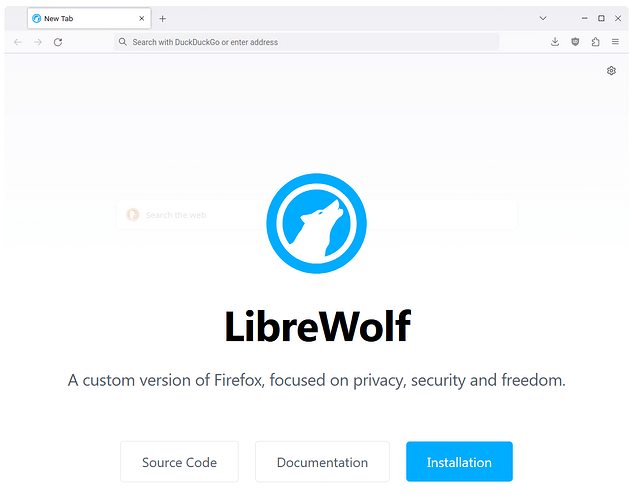Open the extensions puzzle icon
The image size is (632, 500).
[x=595, y=41]
